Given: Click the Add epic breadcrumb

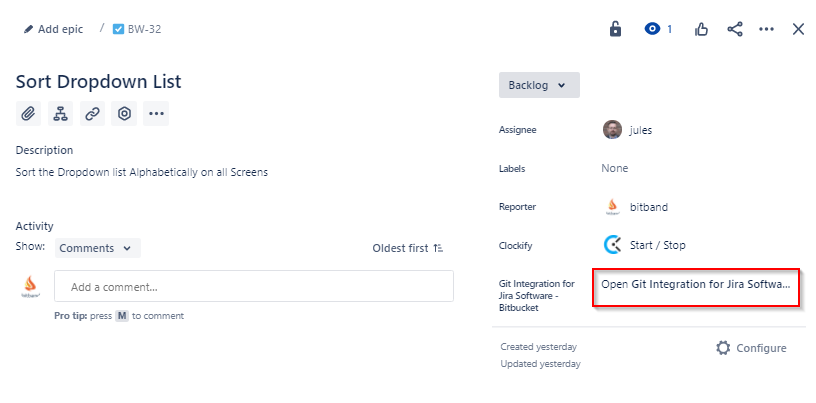Looking at the screenshot, I should pos(54,29).
